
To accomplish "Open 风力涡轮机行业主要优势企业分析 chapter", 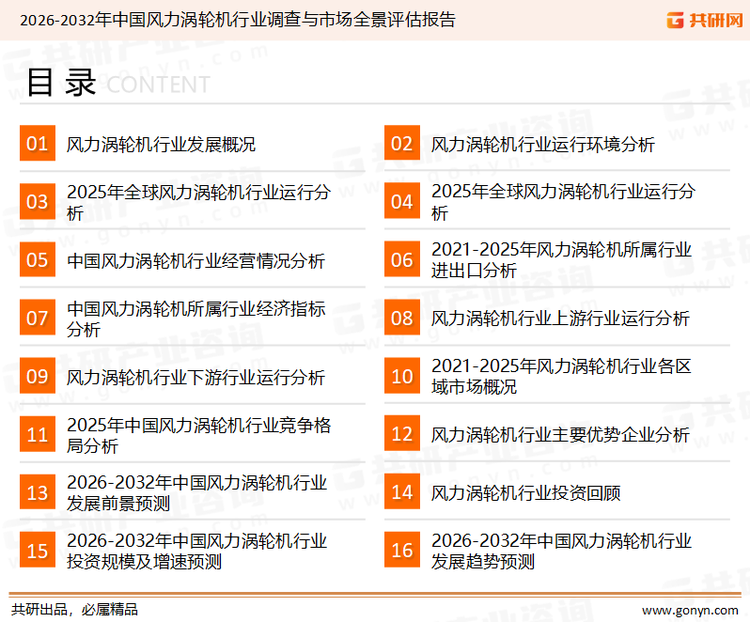I will point(560,434).
